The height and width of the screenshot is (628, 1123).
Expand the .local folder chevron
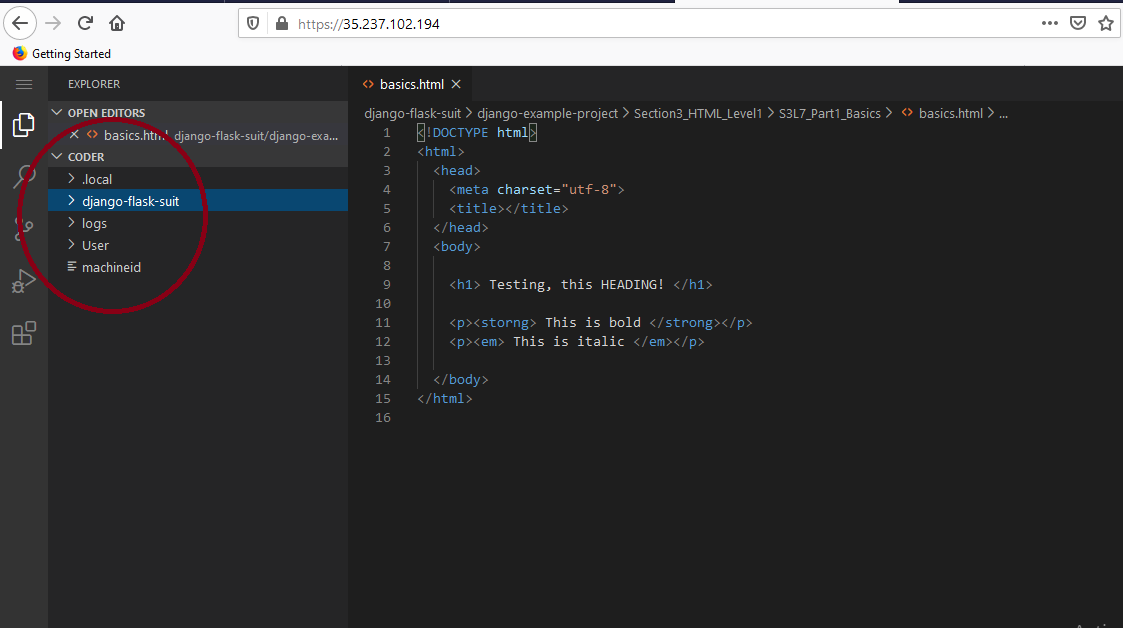point(72,178)
